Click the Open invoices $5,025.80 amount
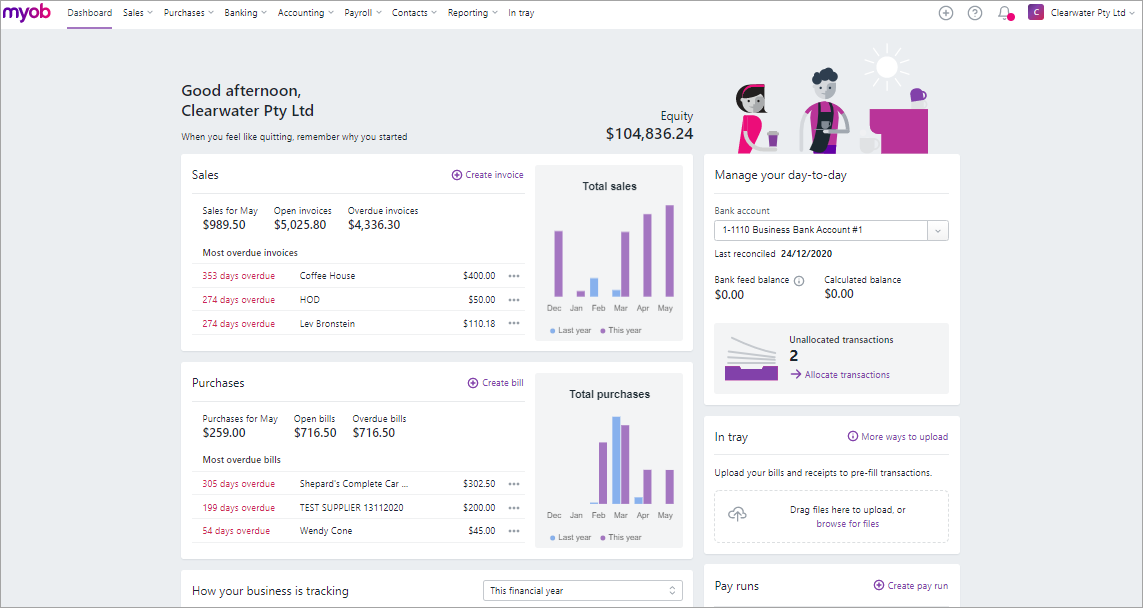The height and width of the screenshot is (608, 1143). tap(300, 225)
